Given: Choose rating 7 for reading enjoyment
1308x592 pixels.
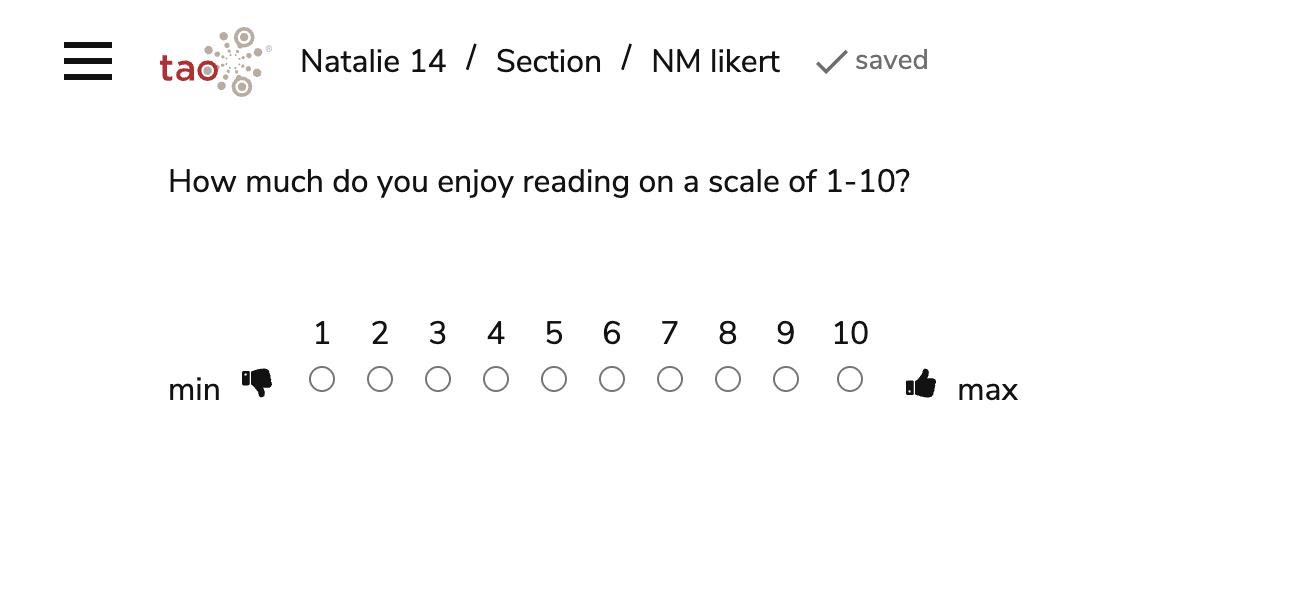Looking at the screenshot, I should [x=669, y=379].
